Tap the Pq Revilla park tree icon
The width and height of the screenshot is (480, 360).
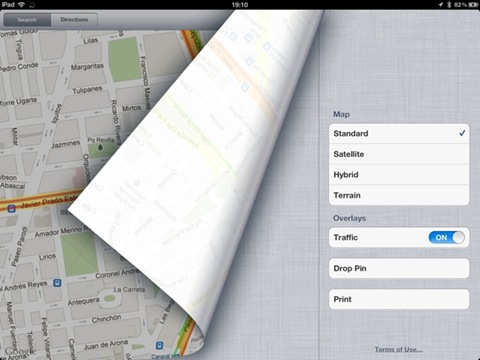(x=100, y=147)
